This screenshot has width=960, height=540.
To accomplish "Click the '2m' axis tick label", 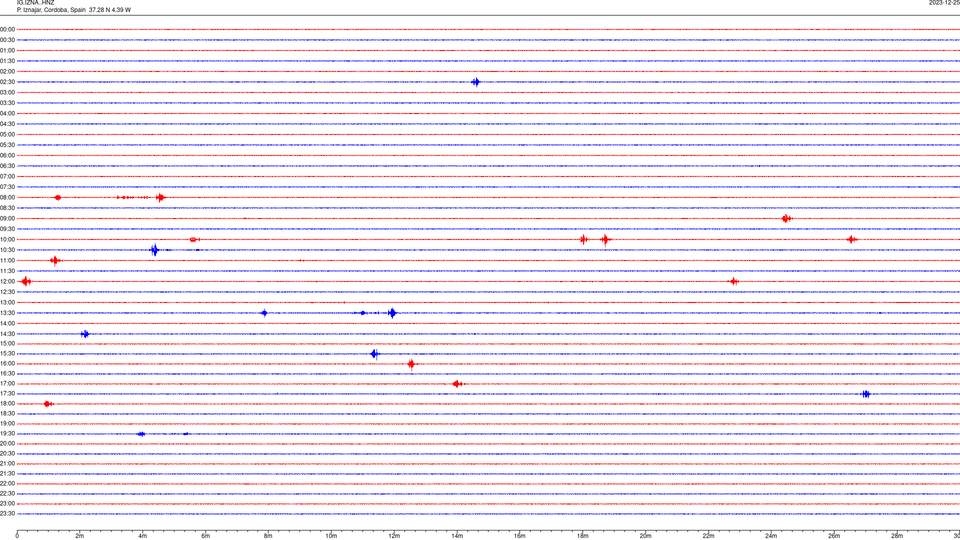I will (x=80, y=536).
